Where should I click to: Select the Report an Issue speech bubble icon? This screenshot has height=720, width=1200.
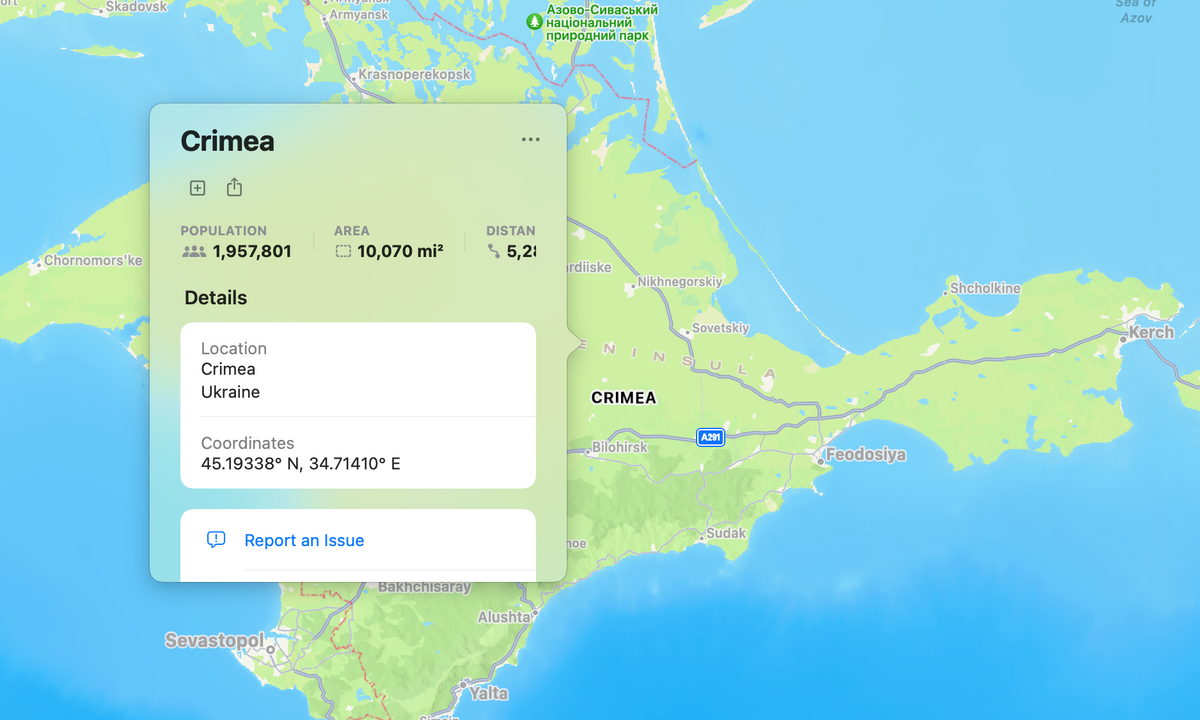tap(216, 540)
